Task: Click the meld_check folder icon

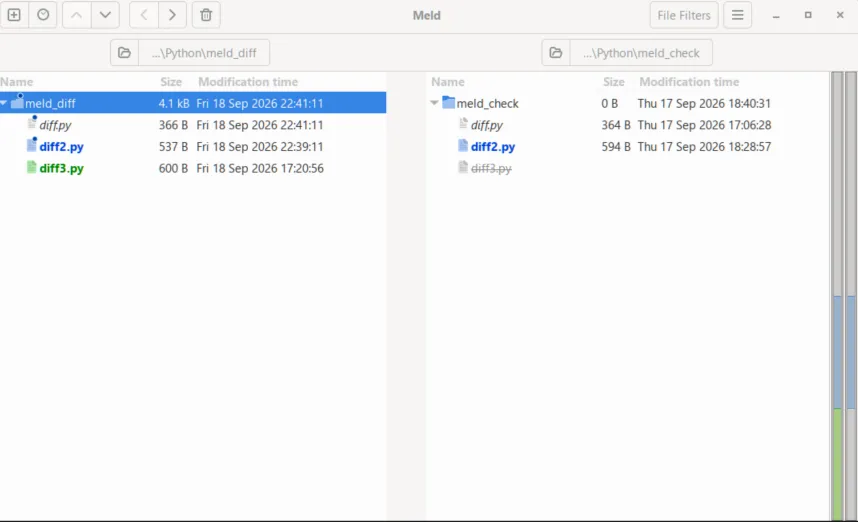Action: tap(448, 102)
